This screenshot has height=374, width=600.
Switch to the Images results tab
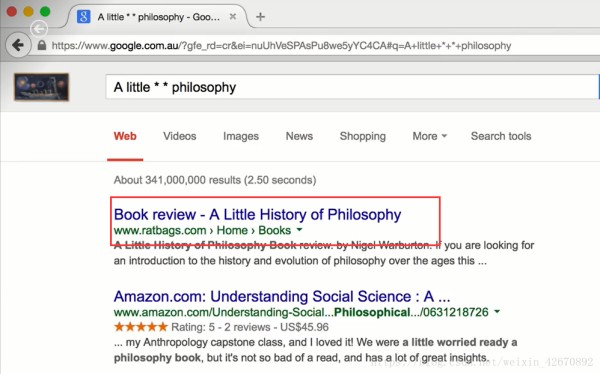tap(241, 136)
